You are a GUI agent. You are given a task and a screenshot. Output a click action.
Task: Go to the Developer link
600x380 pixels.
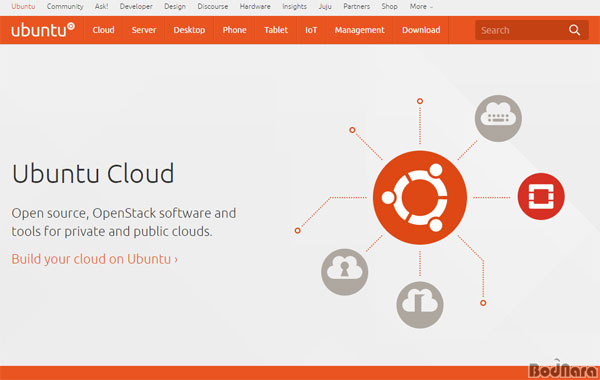pos(136,7)
